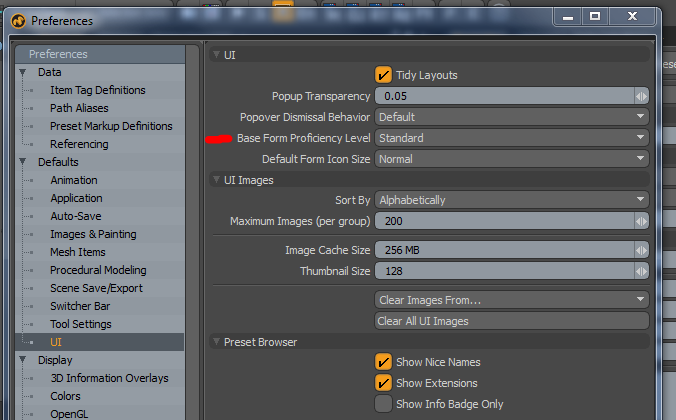Select Switcher Bar preferences

(x=80, y=306)
